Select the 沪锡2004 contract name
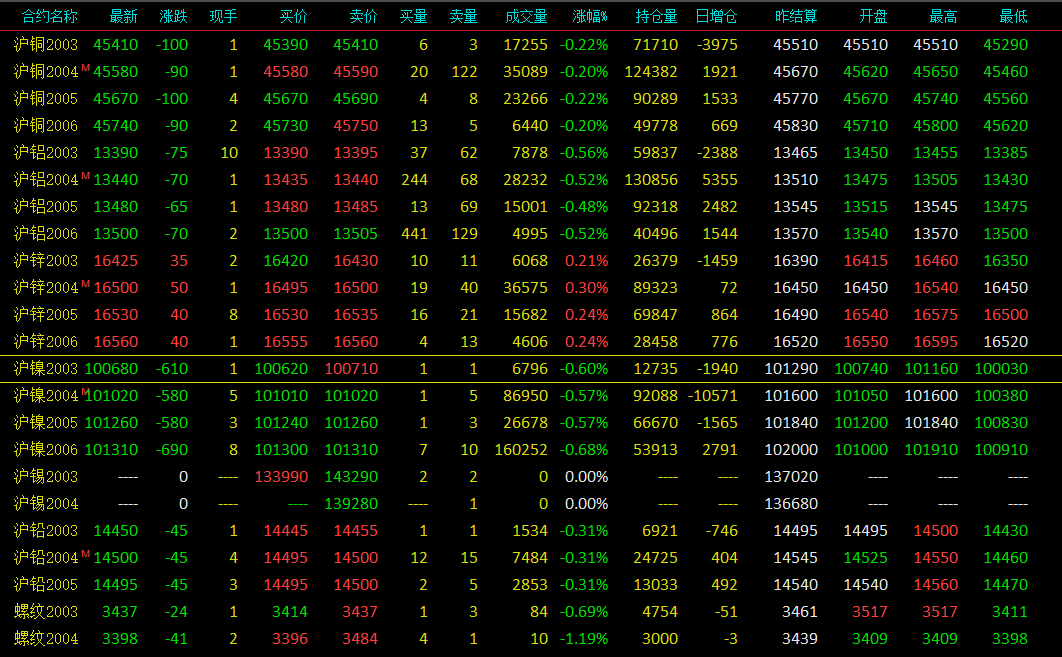Screen dimensions: 1062x657 tap(46, 504)
